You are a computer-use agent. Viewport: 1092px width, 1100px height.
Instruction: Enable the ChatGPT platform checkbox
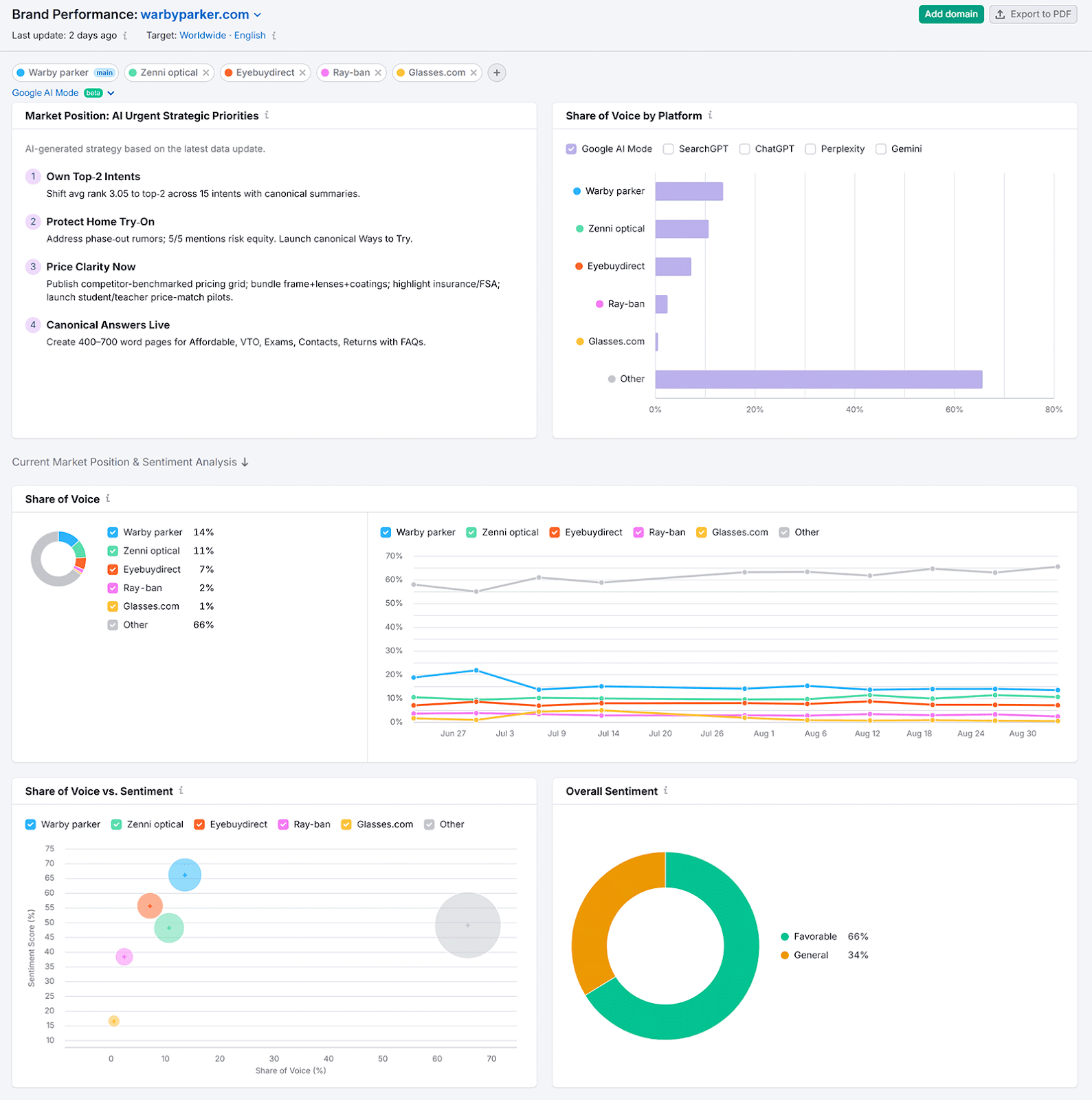click(x=744, y=149)
